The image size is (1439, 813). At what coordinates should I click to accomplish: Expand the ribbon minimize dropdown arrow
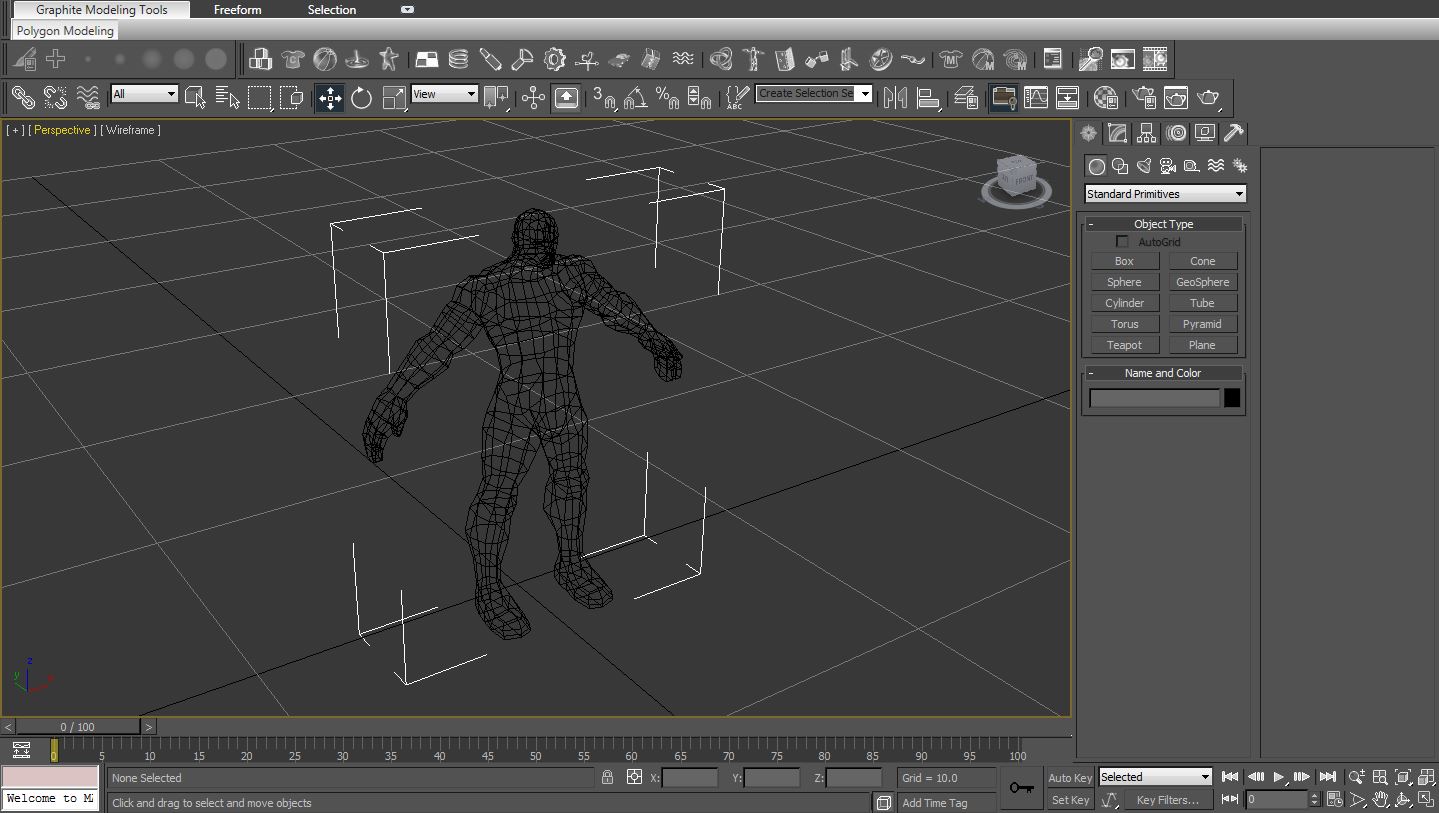pos(407,10)
